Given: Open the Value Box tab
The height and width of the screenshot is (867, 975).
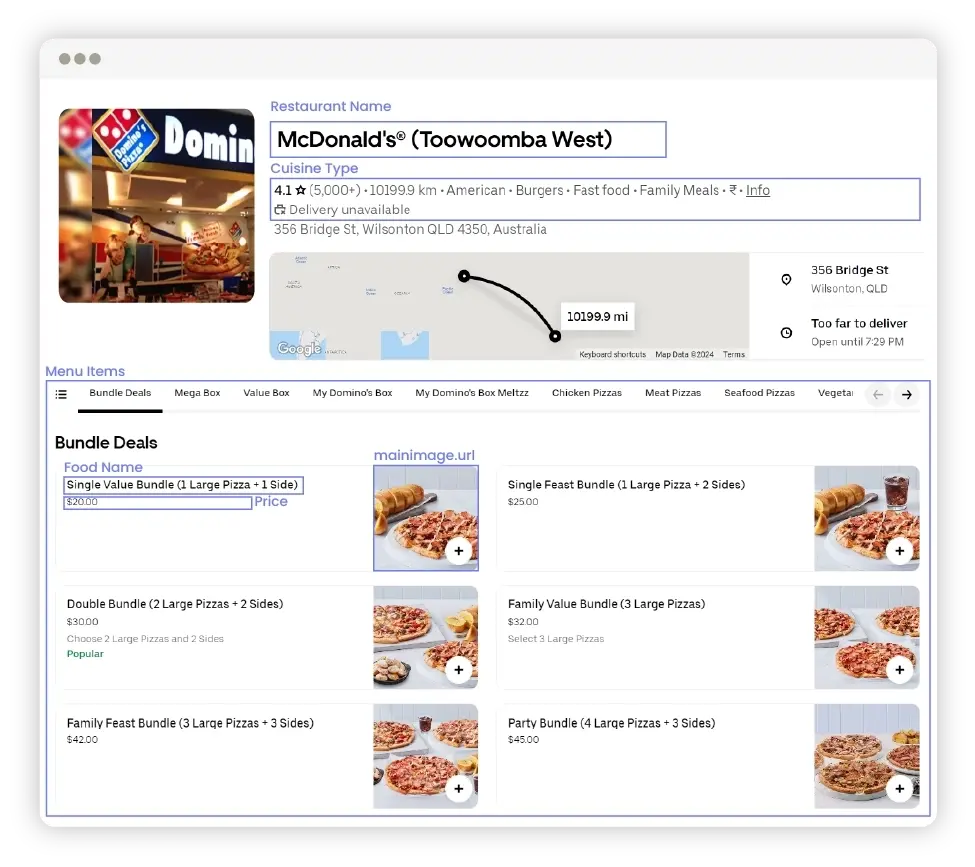Looking at the screenshot, I should coord(266,393).
